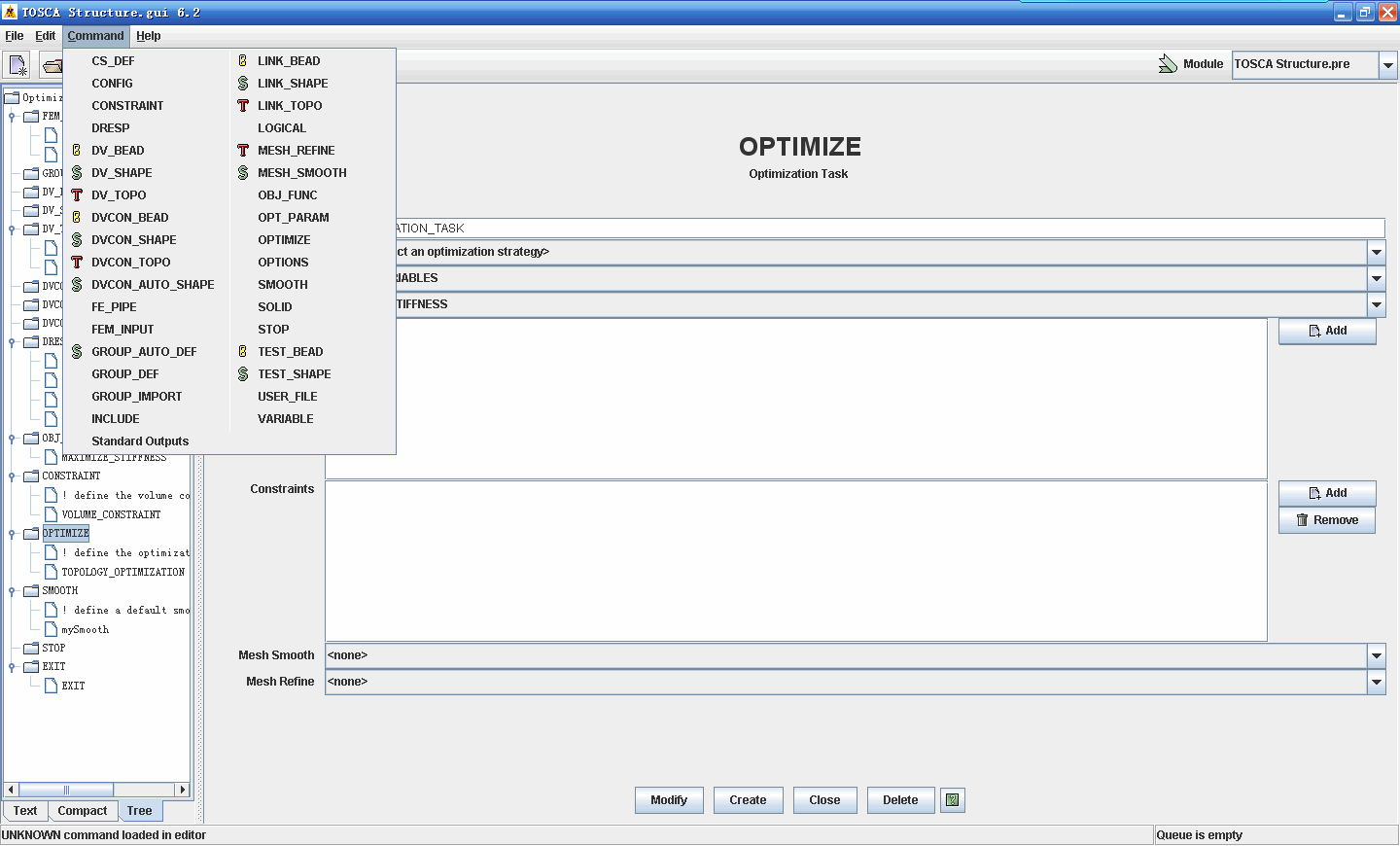1400x846 pixels.
Task: Pick TEST_SHAPE from the Command menu
Action: pos(294,374)
